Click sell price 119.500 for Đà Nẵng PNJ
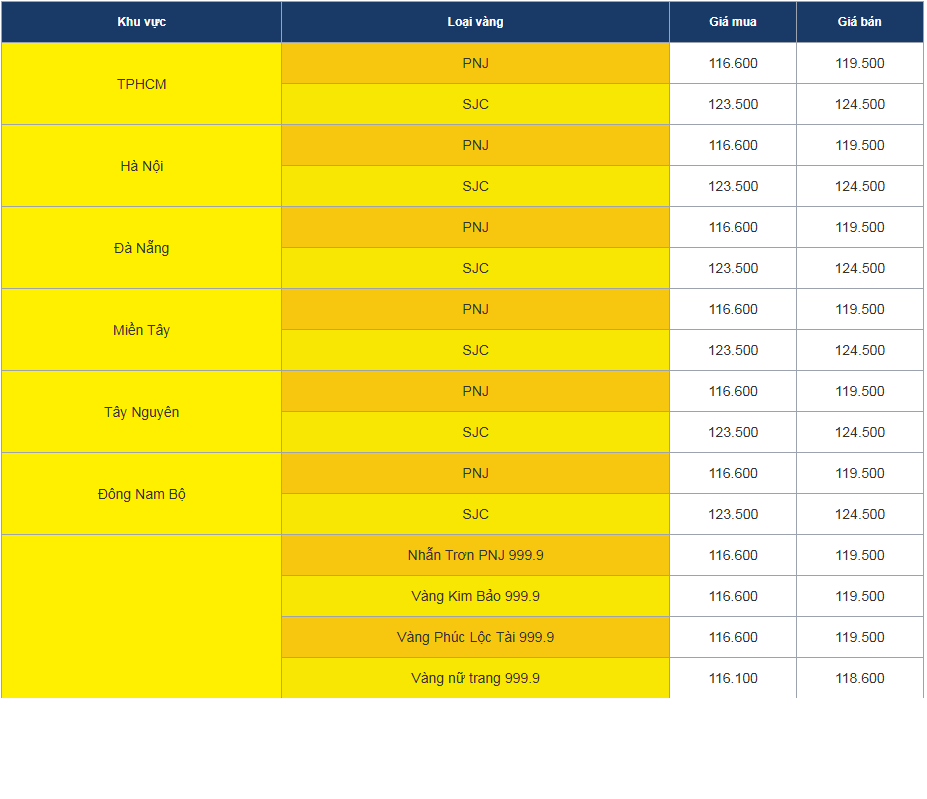This screenshot has width=927, height=799. tap(860, 227)
